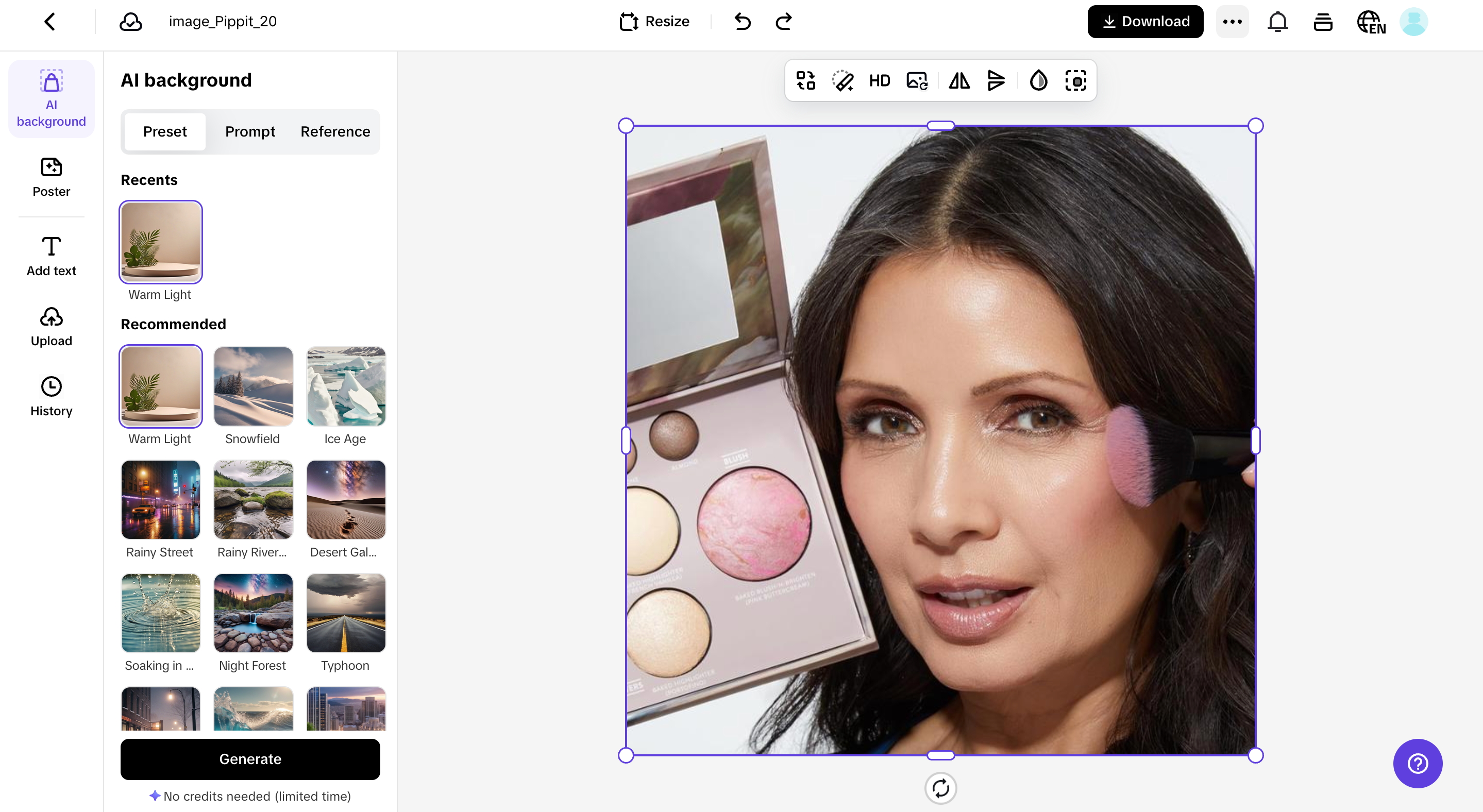Click the HD upscale icon
The image size is (1483, 812).
(x=879, y=80)
